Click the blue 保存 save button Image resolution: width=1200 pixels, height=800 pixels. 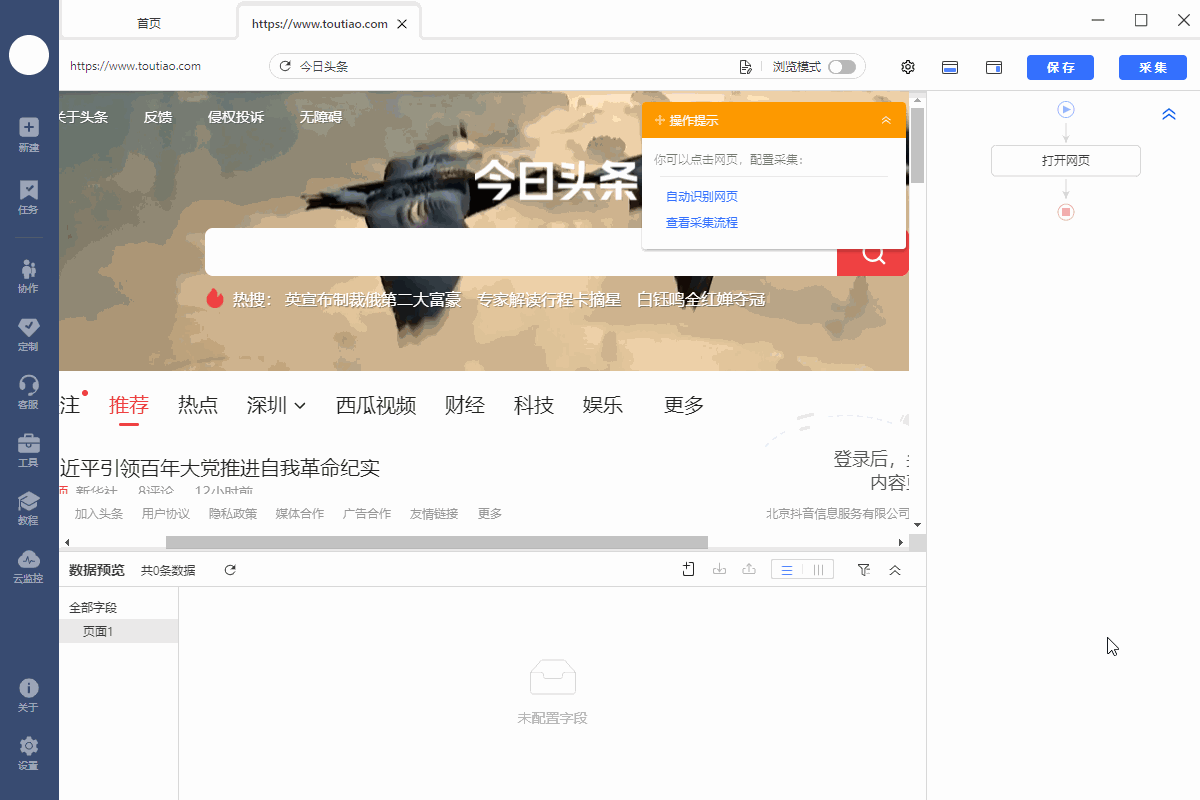click(x=1060, y=67)
